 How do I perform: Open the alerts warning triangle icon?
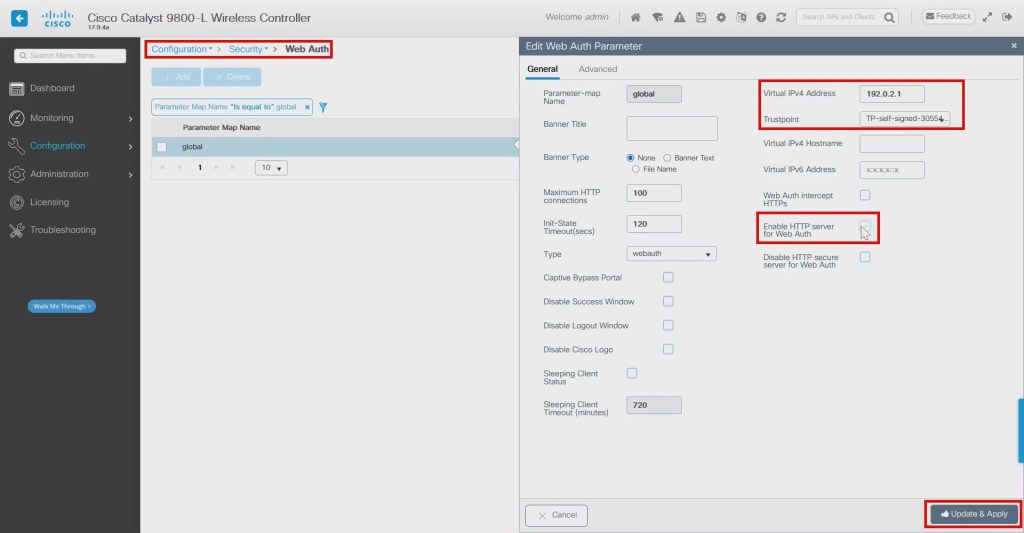(680, 18)
